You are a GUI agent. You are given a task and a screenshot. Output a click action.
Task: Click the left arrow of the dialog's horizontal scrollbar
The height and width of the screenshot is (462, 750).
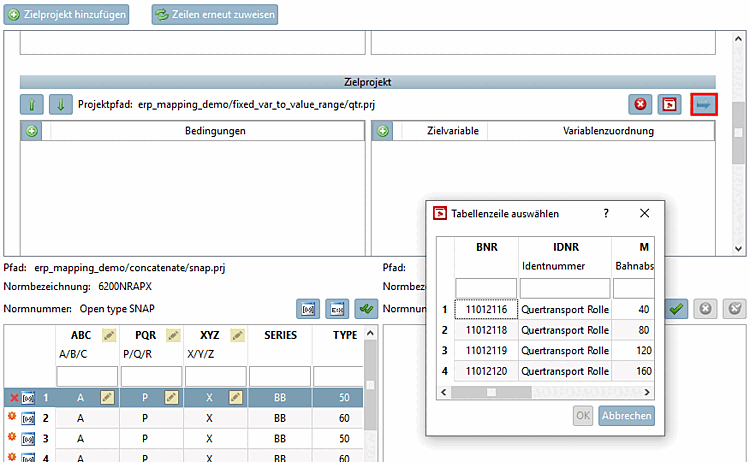444,392
